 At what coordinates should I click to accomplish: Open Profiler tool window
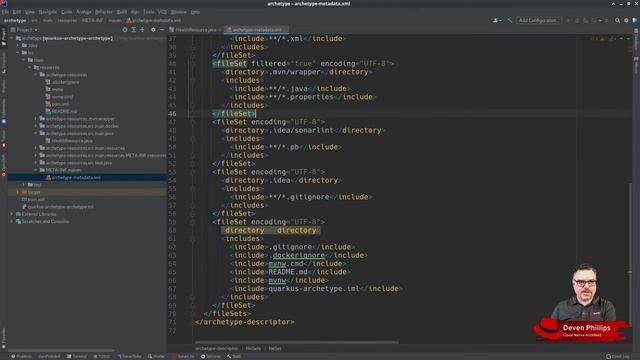coord(157,356)
